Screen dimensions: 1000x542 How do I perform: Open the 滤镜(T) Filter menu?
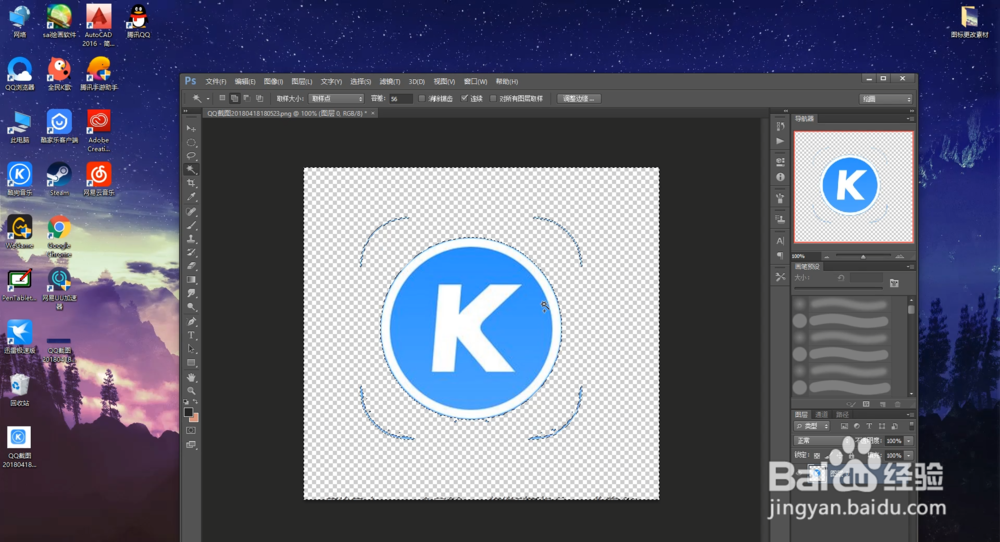pyautogui.click(x=390, y=82)
